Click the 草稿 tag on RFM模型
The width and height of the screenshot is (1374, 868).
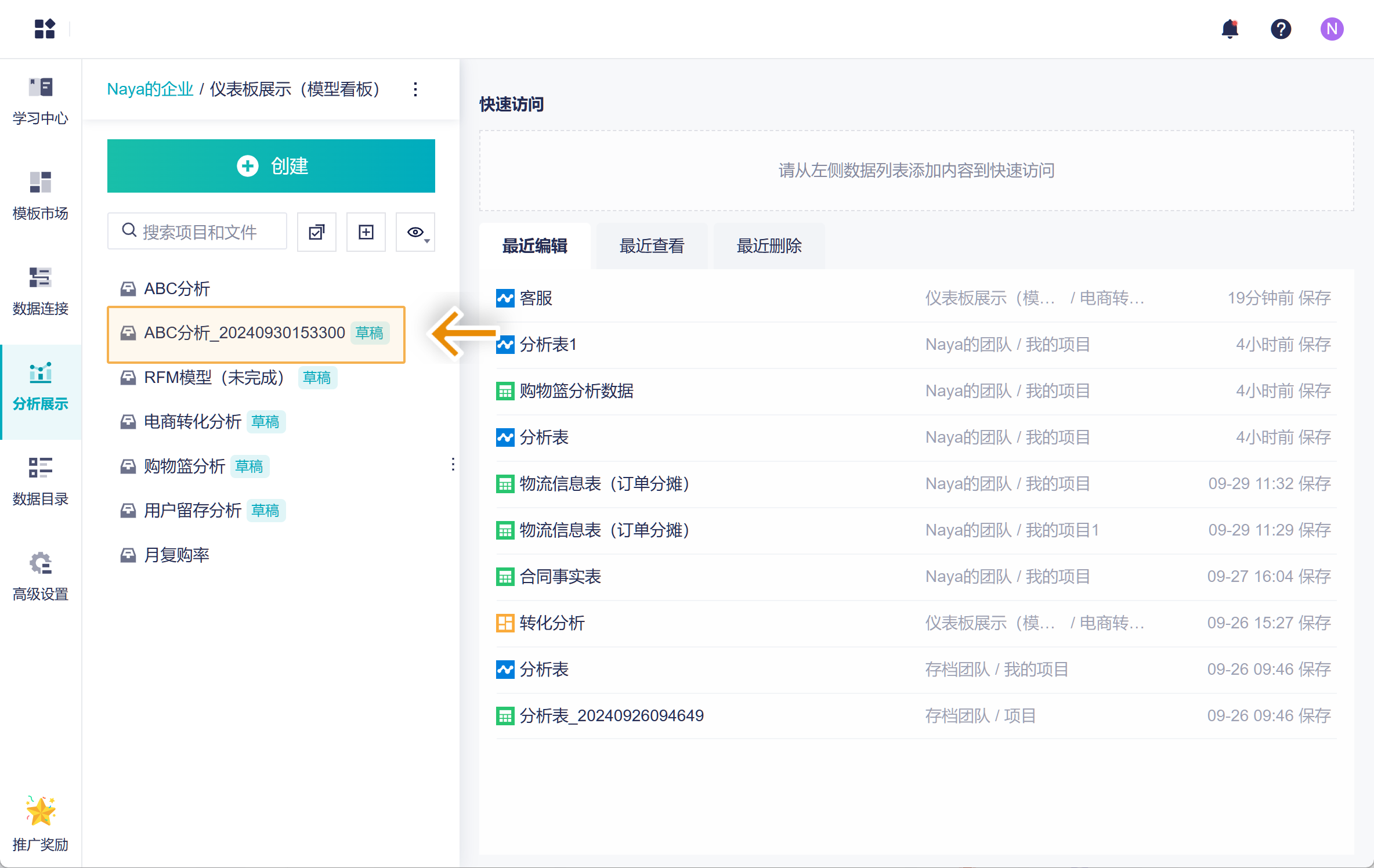(x=317, y=378)
